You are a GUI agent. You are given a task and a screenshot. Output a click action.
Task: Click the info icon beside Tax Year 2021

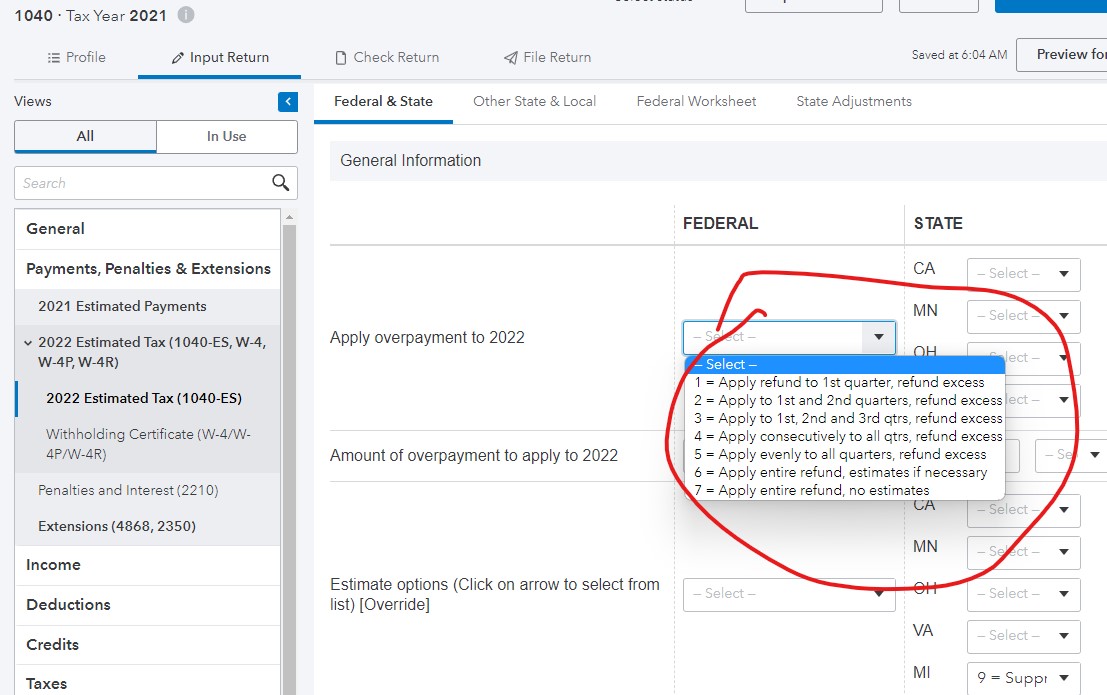[185, 14]
